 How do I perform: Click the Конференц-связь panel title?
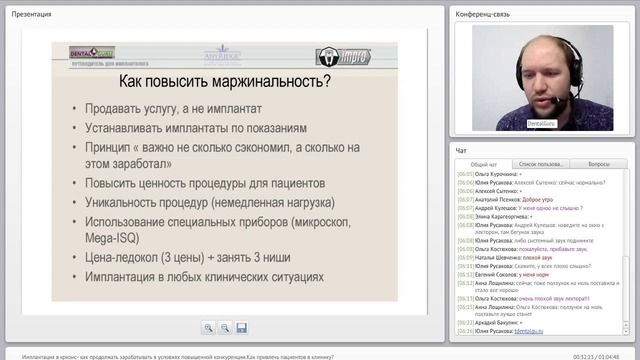(482, 14)
